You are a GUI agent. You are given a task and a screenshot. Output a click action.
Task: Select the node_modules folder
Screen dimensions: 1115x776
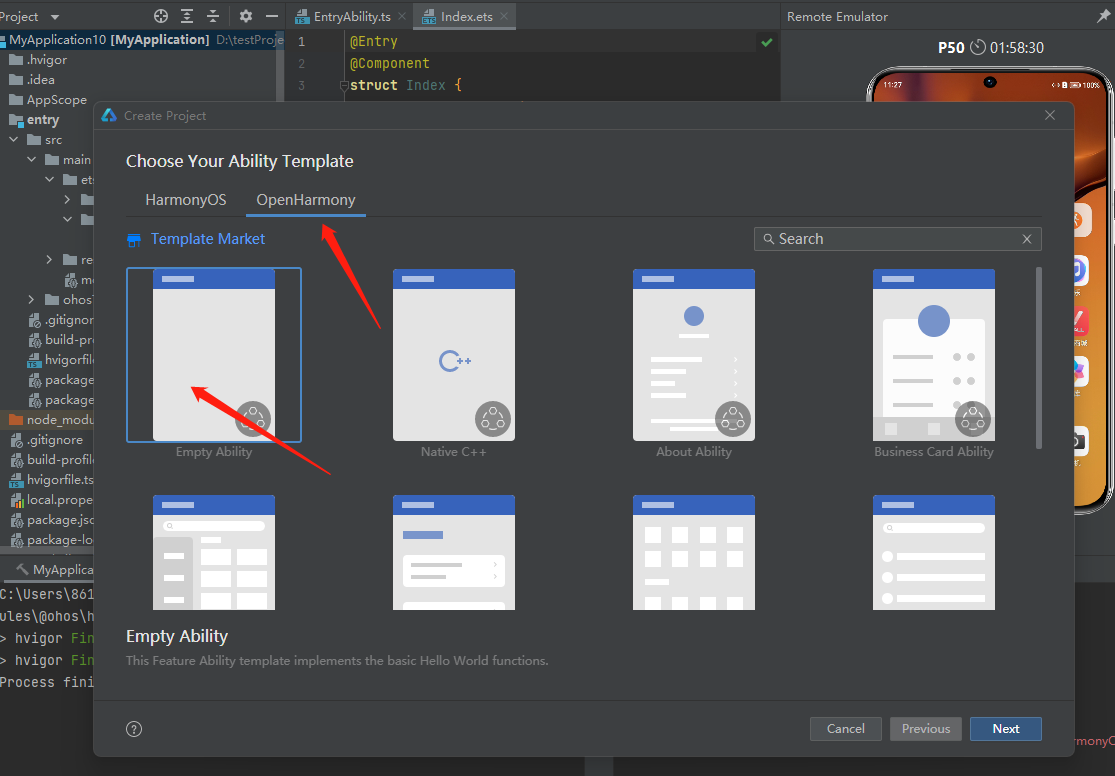click(51, 420)
